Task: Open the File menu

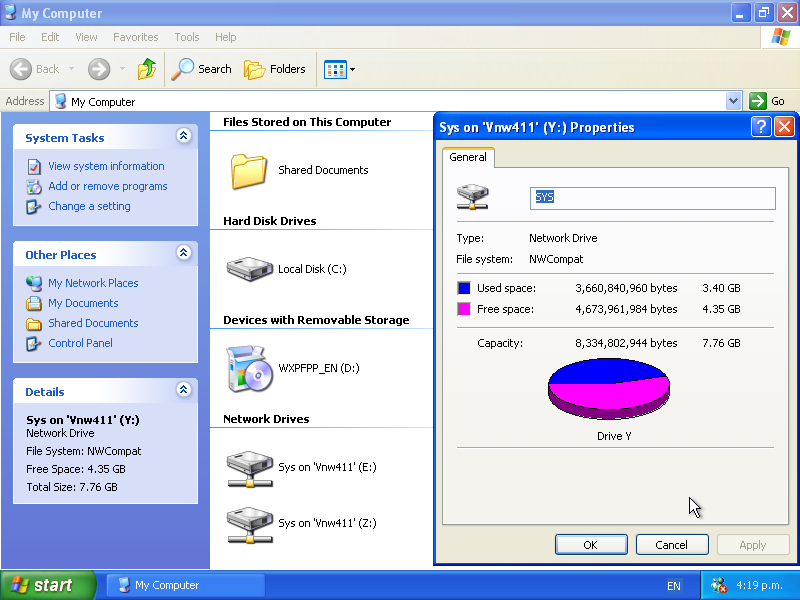Action: [17, 37]
